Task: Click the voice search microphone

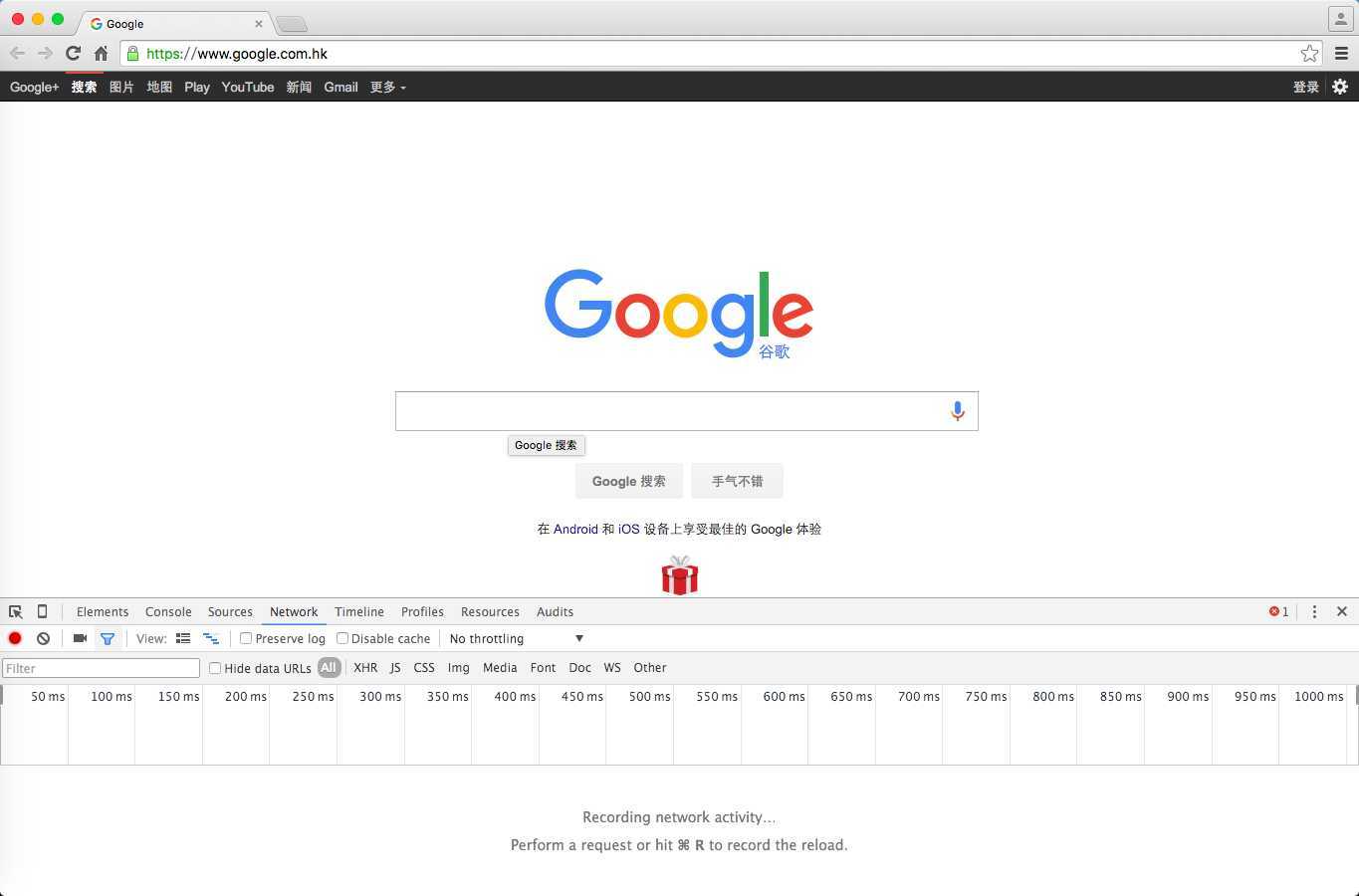Action: [x=957, y=411]
